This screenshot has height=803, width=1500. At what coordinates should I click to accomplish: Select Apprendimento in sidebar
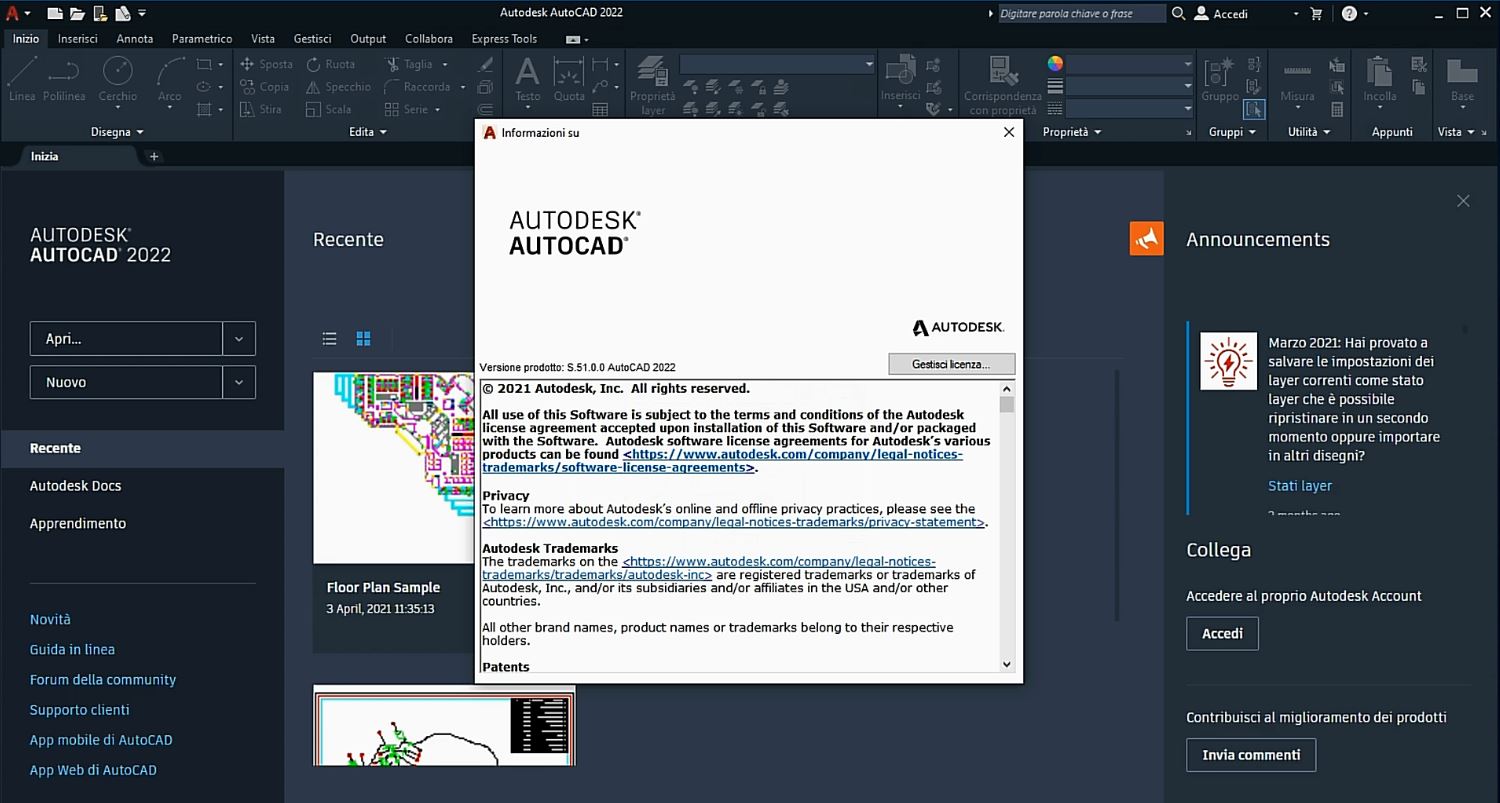78,523
